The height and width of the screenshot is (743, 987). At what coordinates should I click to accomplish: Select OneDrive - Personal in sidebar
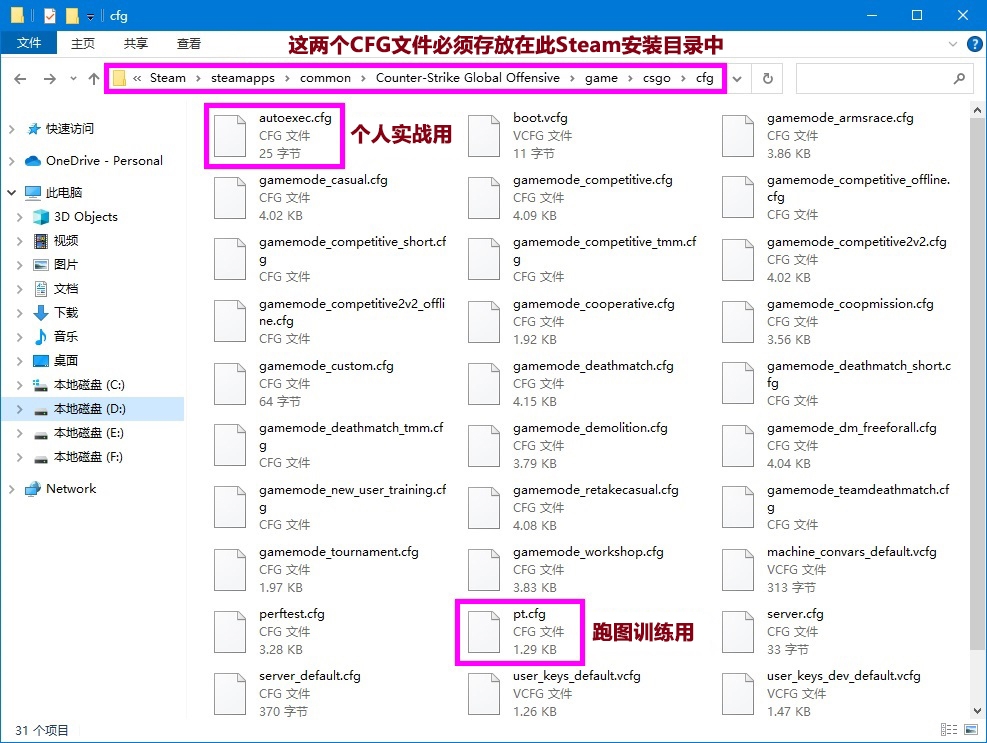click(104, 161)
